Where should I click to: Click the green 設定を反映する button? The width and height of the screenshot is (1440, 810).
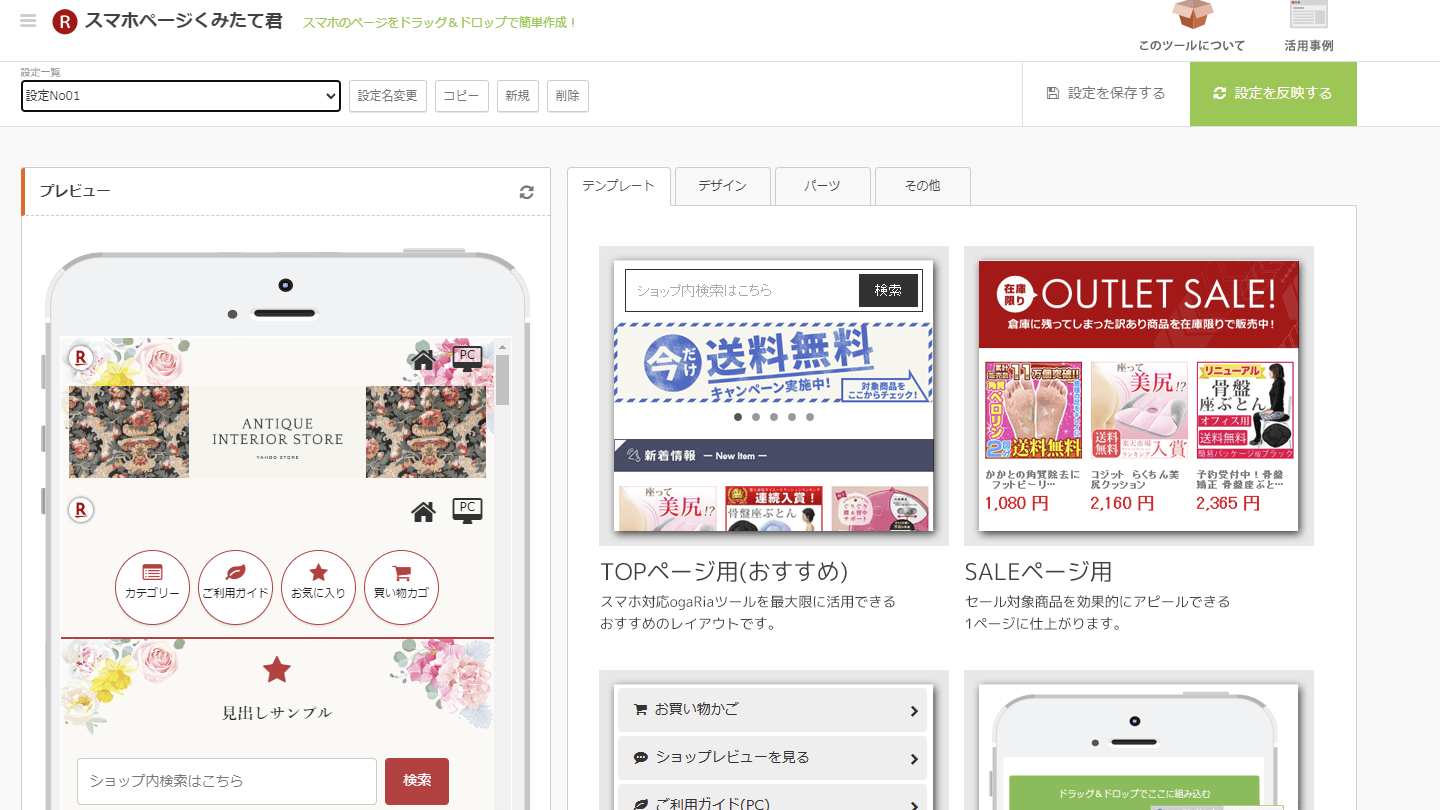point(1273,93)
